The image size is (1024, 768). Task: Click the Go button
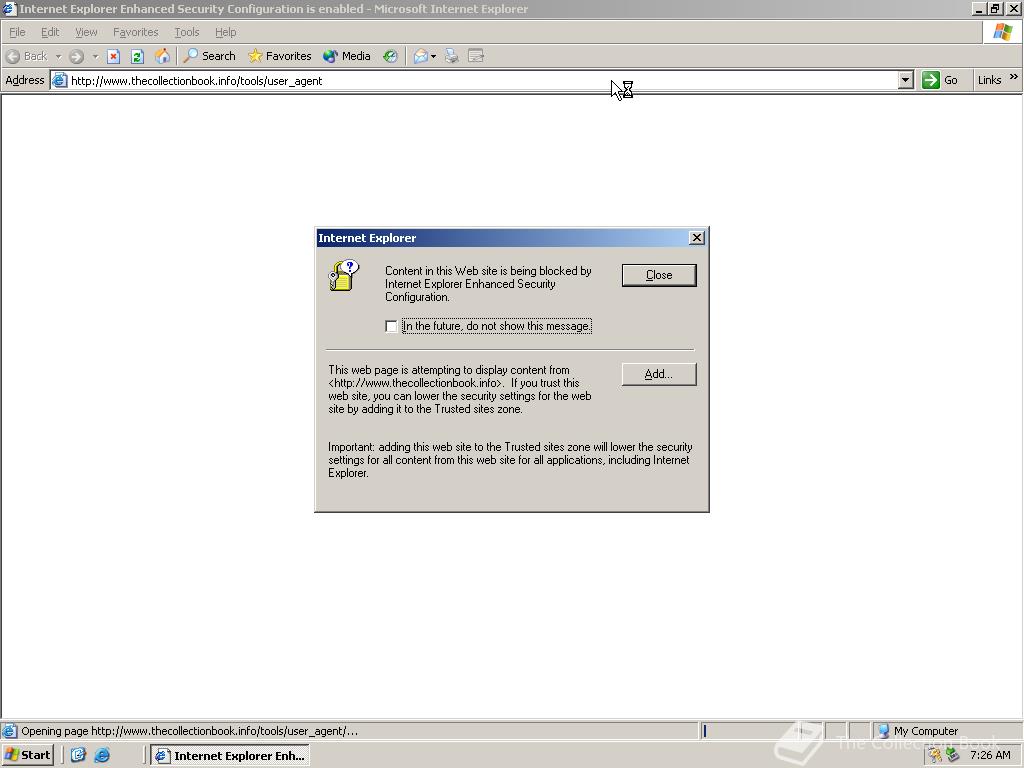click(x=940, y=80)
